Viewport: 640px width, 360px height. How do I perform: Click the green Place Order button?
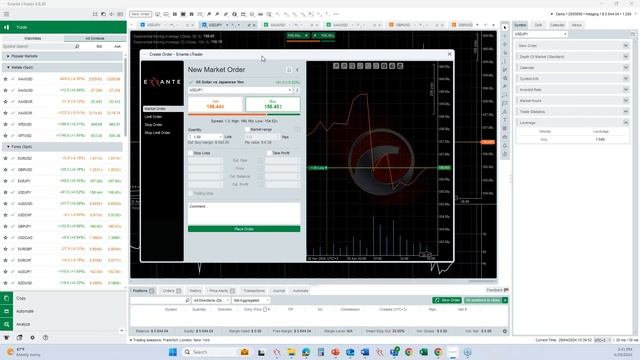[244, 229]
